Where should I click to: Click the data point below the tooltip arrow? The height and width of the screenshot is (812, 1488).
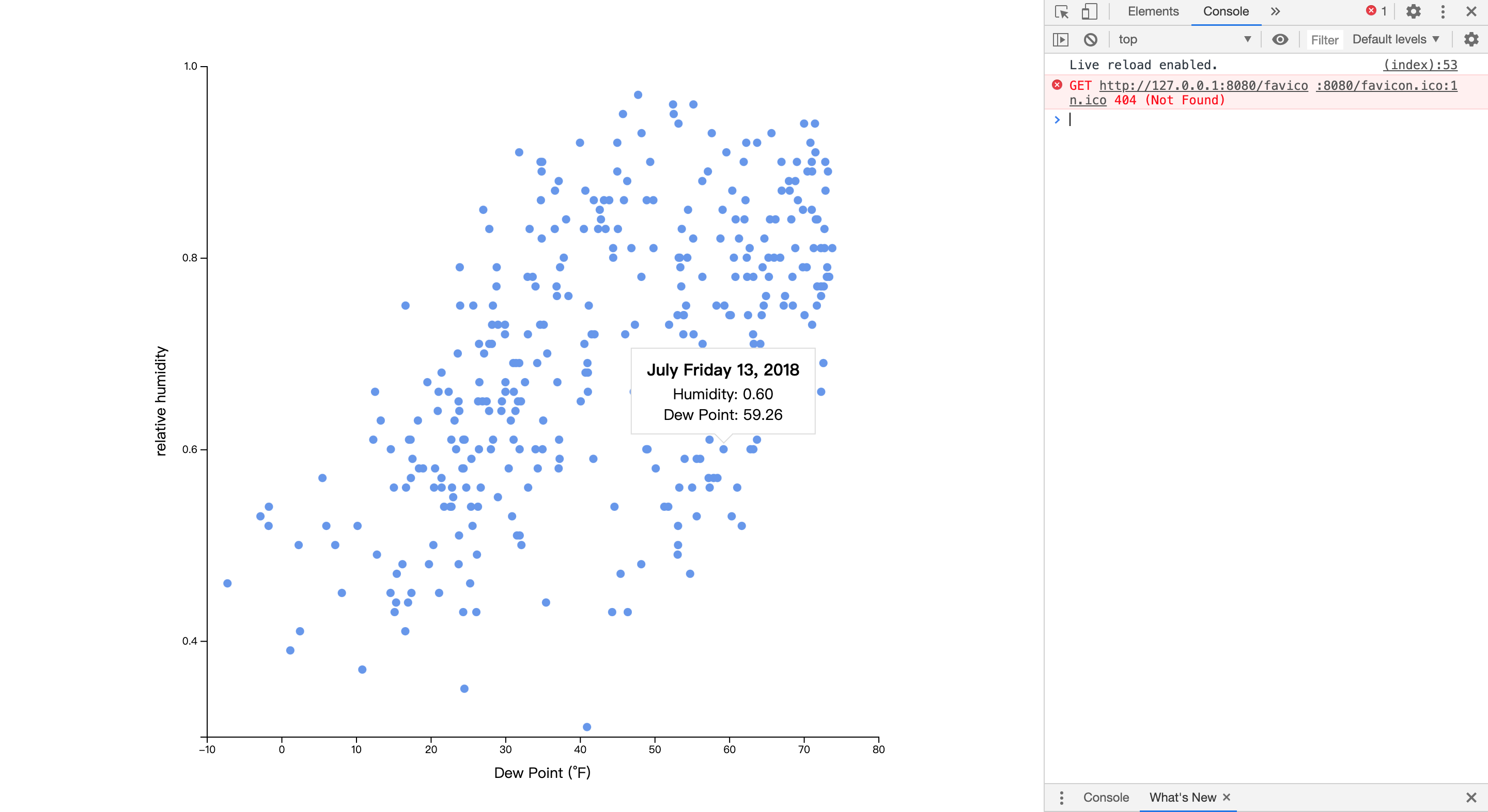[723, 449]
